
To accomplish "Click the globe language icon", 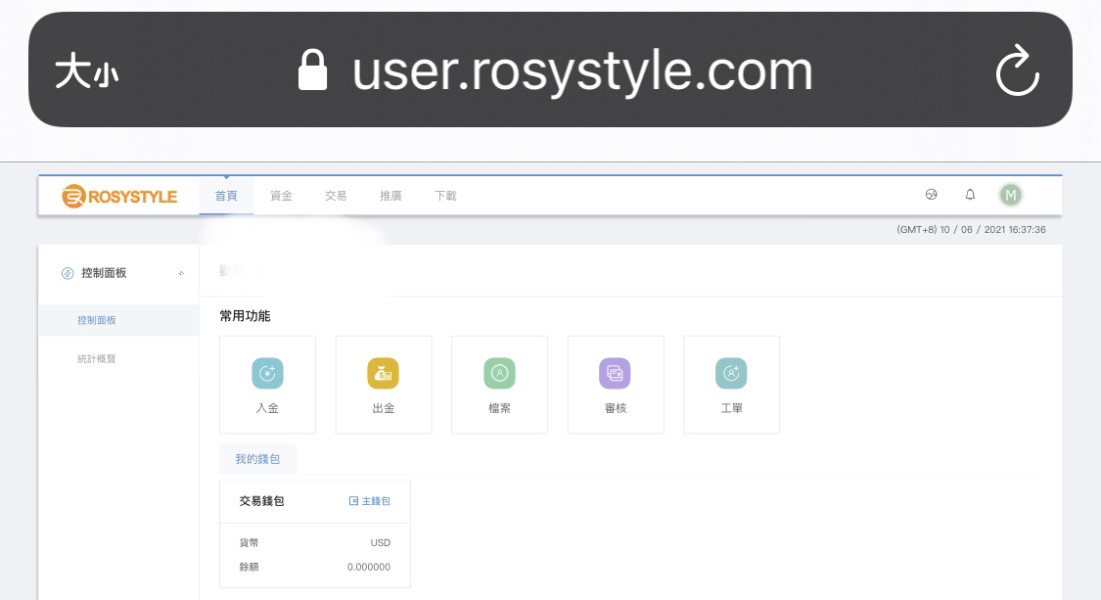I will click(931, 195).
